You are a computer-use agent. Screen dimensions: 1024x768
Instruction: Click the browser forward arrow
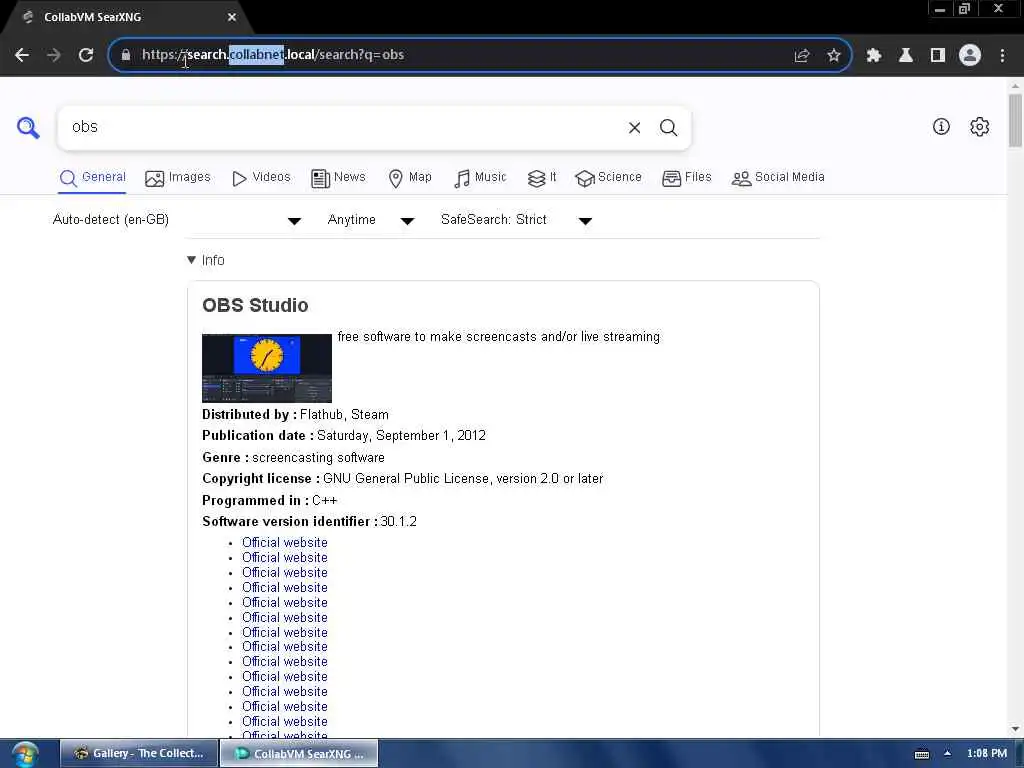[54, 55]
